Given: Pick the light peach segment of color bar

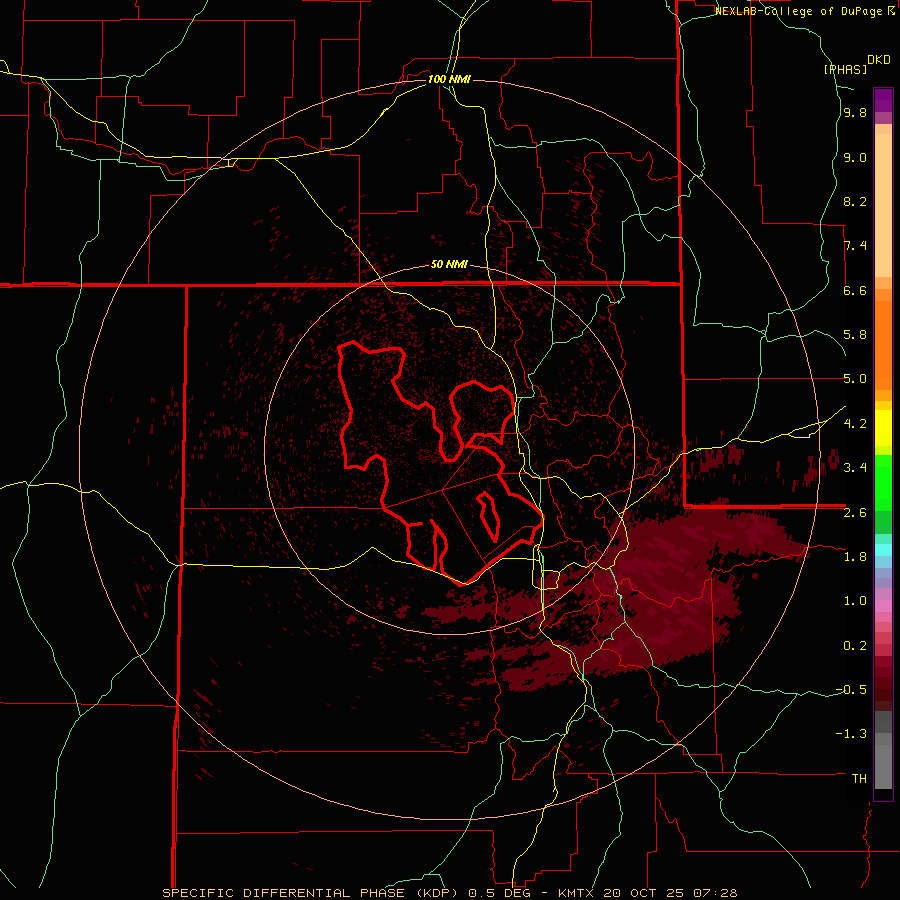Looking at the screenshot, I should coord(883,205).
